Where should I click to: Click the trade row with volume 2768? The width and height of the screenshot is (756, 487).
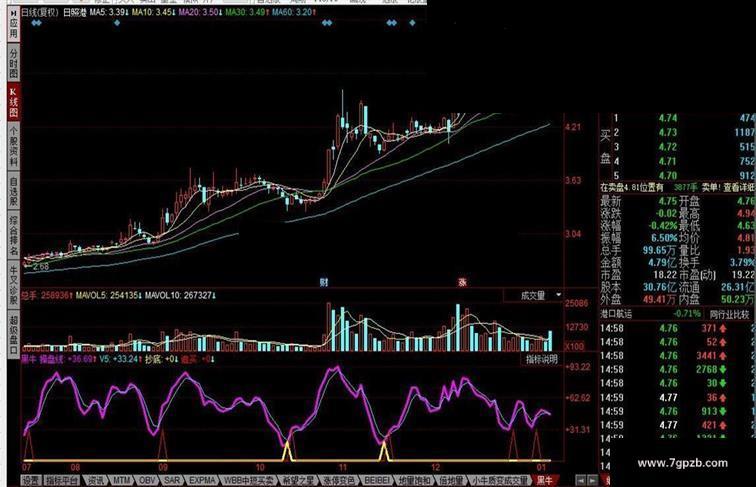click(x=675, y=370)
